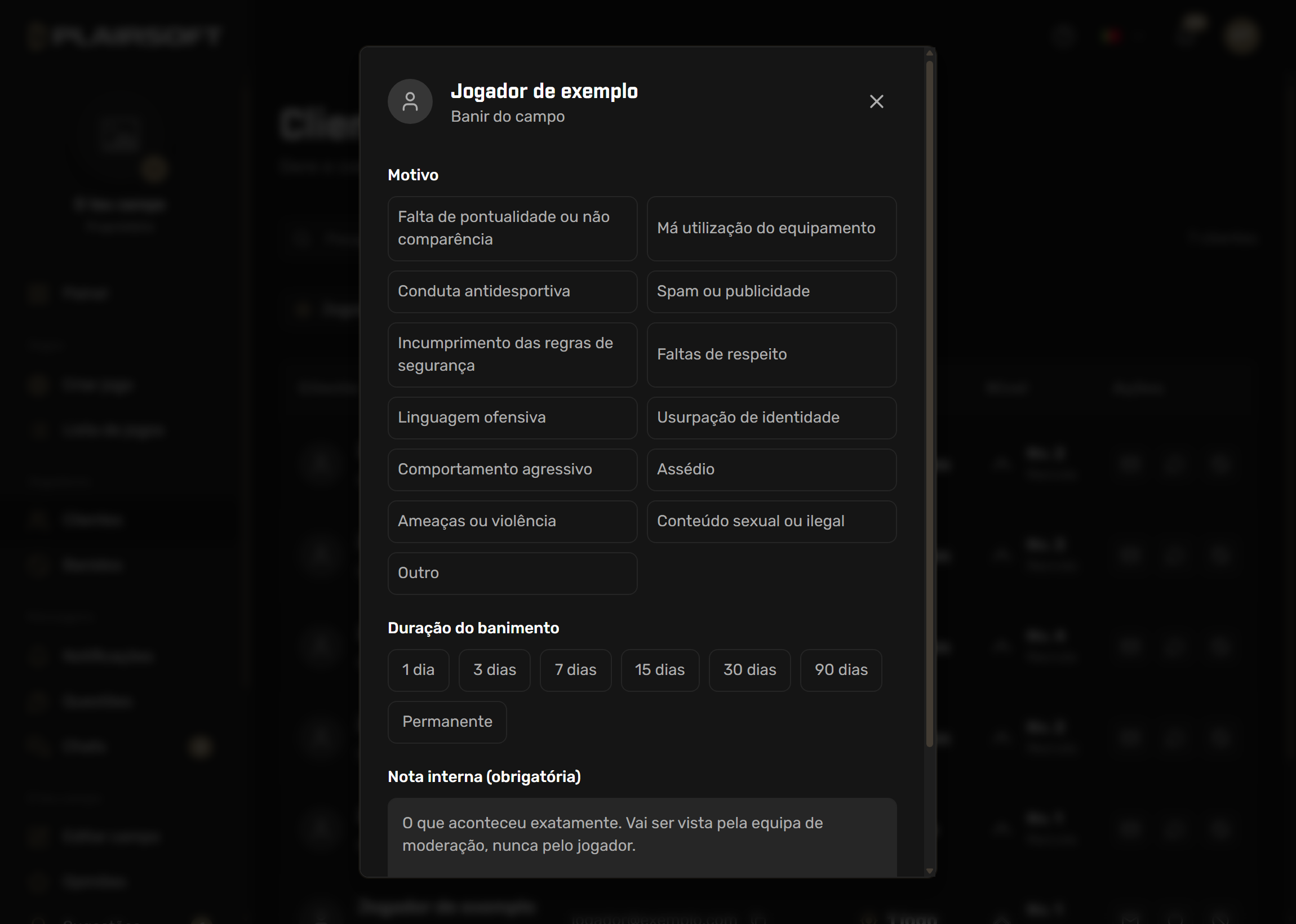Click the Jogador de exemplo title
1296x924 pixels.
[544, 91]
